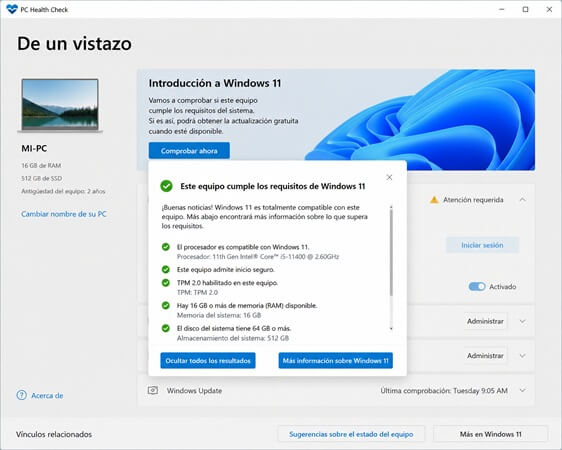The image size is (562, 450).
Task: Click the 16 GB de RAM text
Action: (x=41, y=166)
